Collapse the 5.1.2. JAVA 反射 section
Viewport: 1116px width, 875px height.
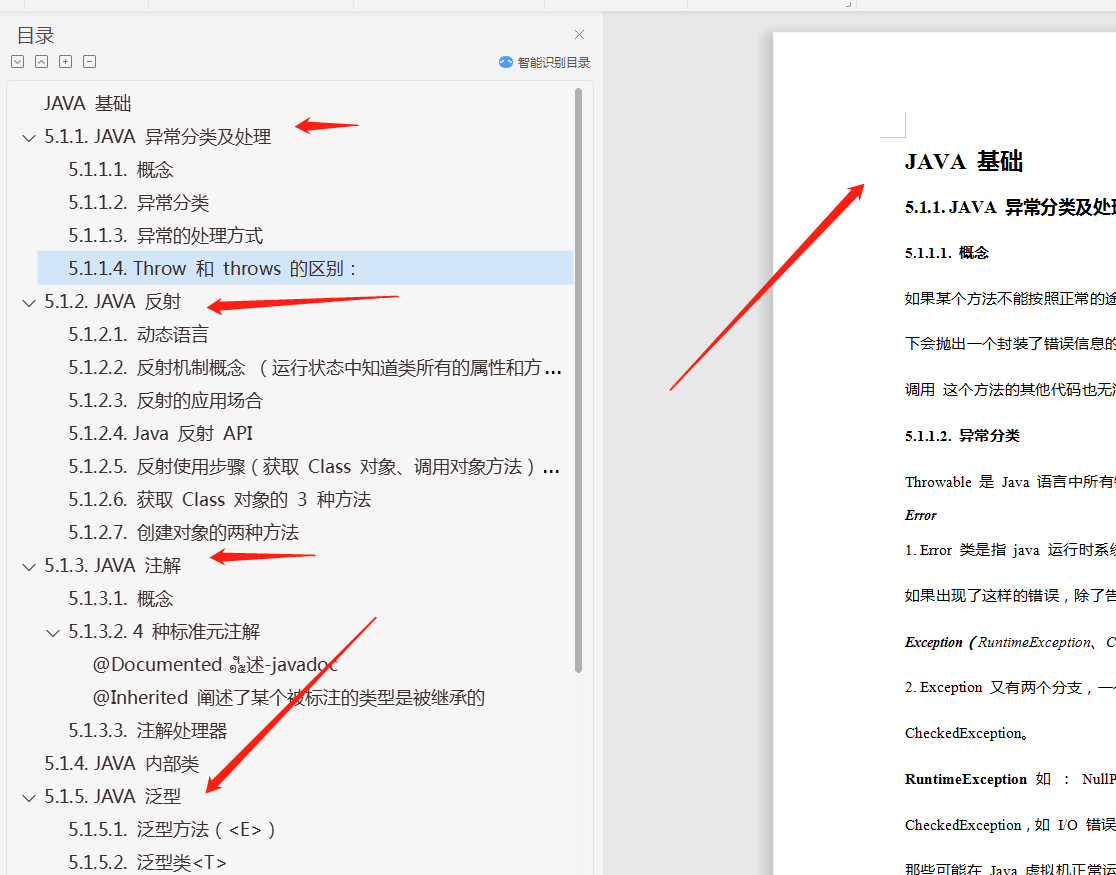[x=29, y=303]
